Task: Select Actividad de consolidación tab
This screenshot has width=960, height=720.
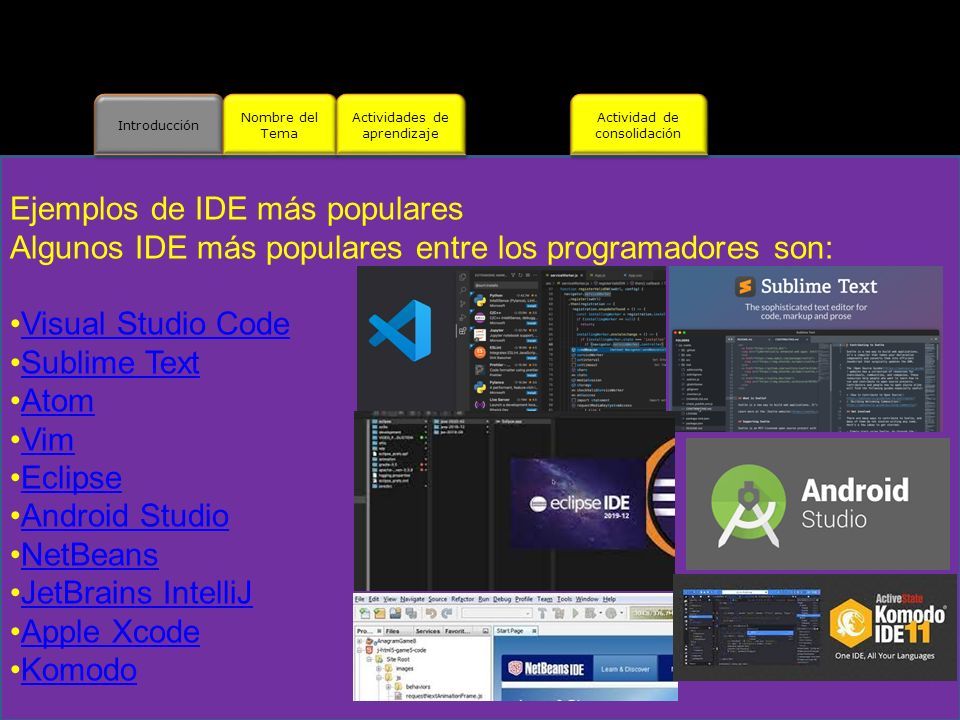Action: 638,125
